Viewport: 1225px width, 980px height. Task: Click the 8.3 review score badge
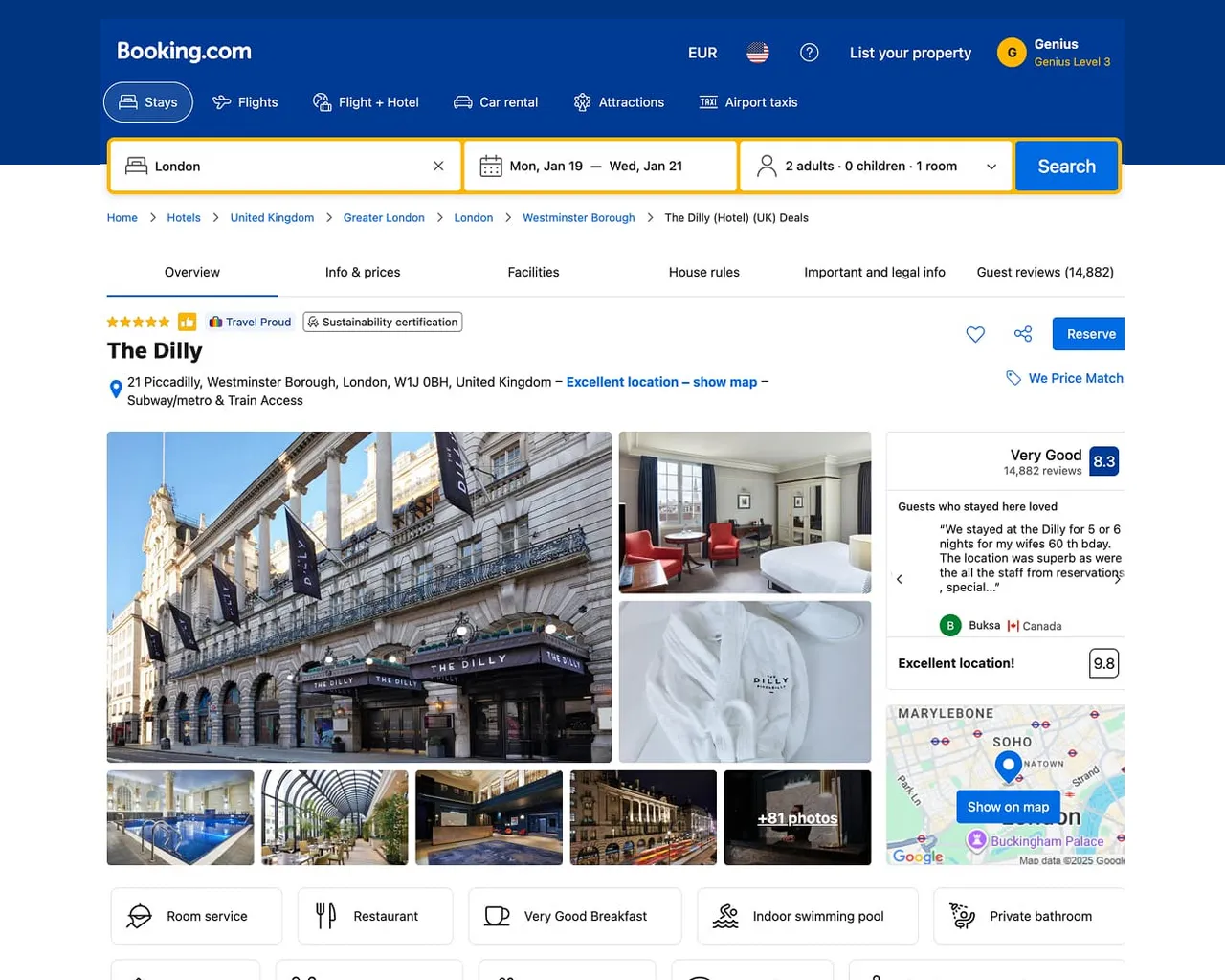point(1104,461)
